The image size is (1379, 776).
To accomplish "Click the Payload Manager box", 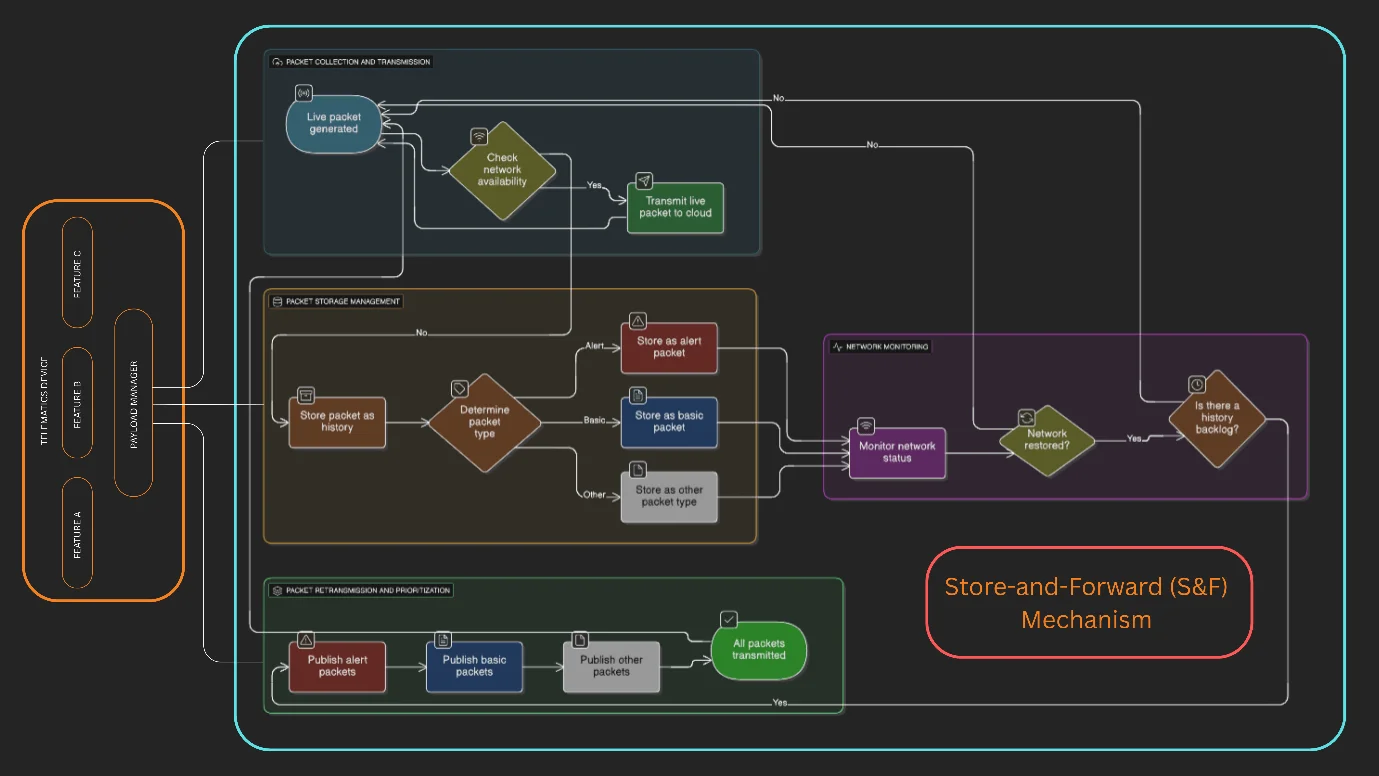I will point(134,403).
